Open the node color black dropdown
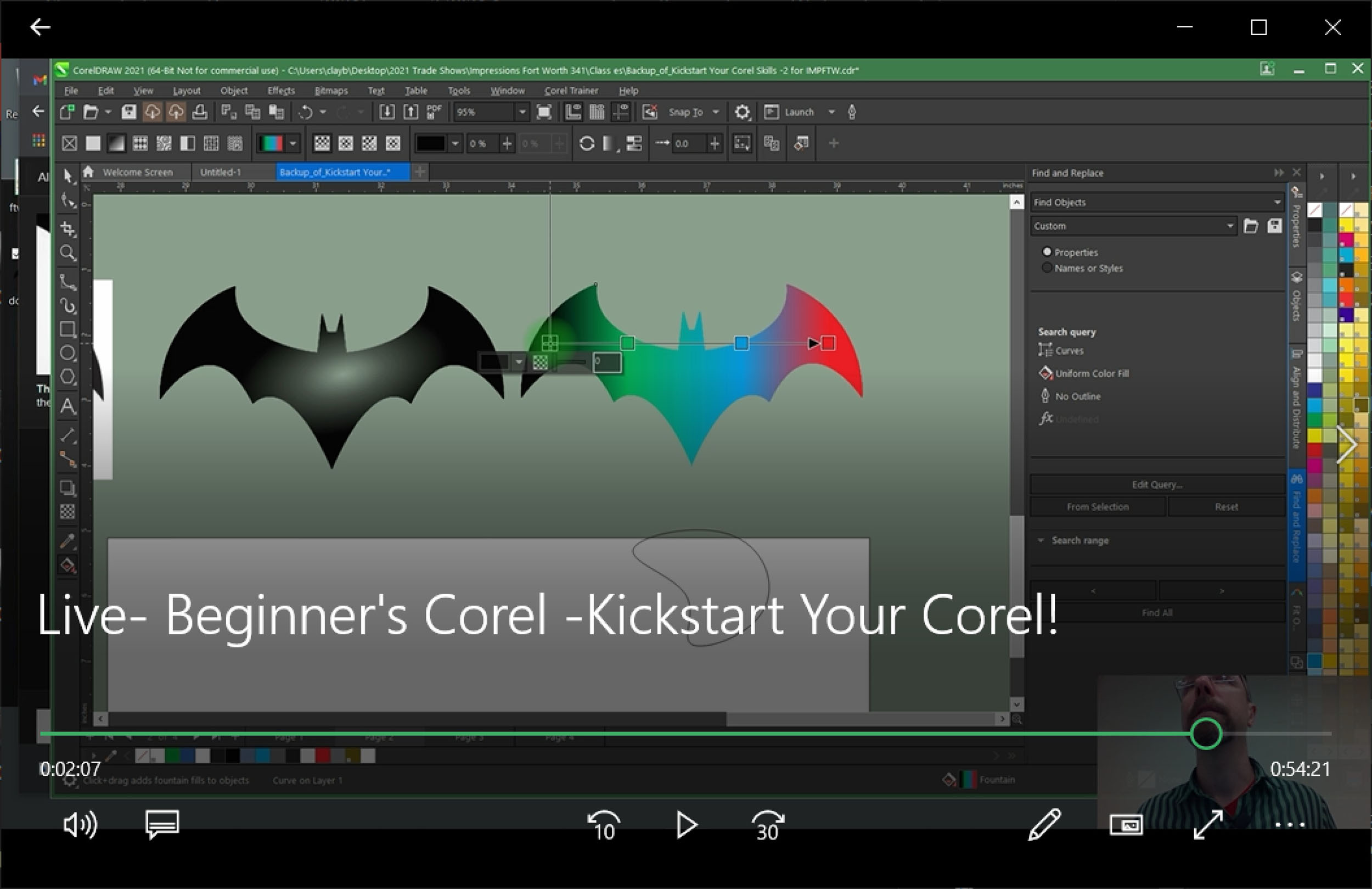Screen dimensions: 1372x889 [455, 143]
